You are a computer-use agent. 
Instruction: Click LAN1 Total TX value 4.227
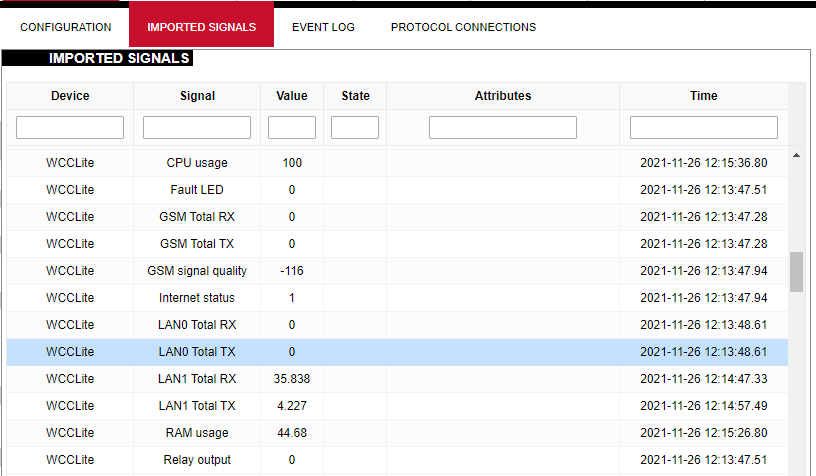click(x=292, y=406)
